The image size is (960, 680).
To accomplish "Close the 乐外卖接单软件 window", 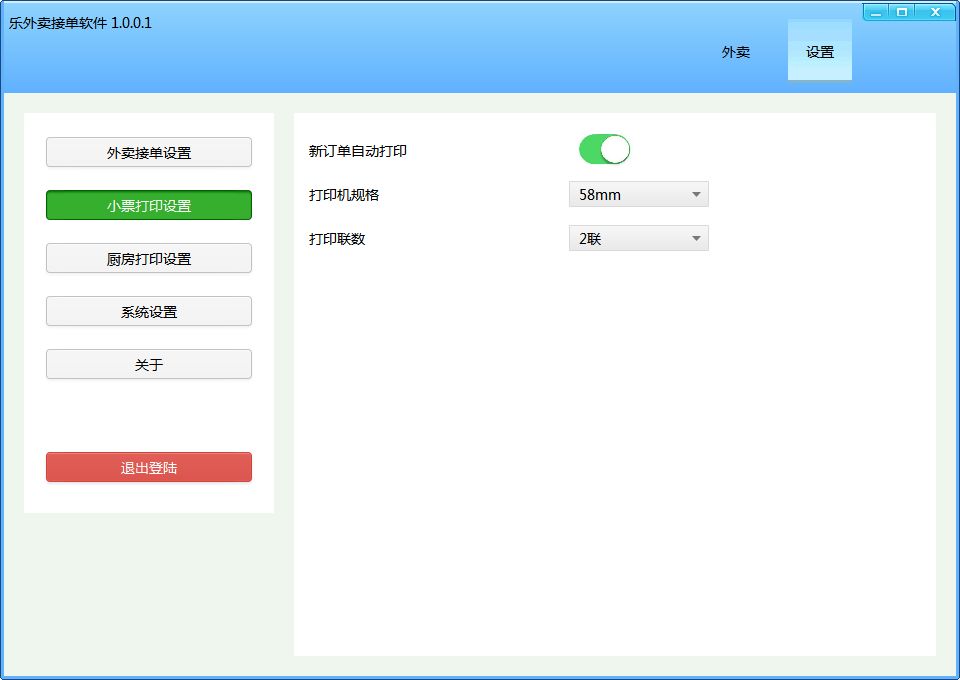I will 936,12.
